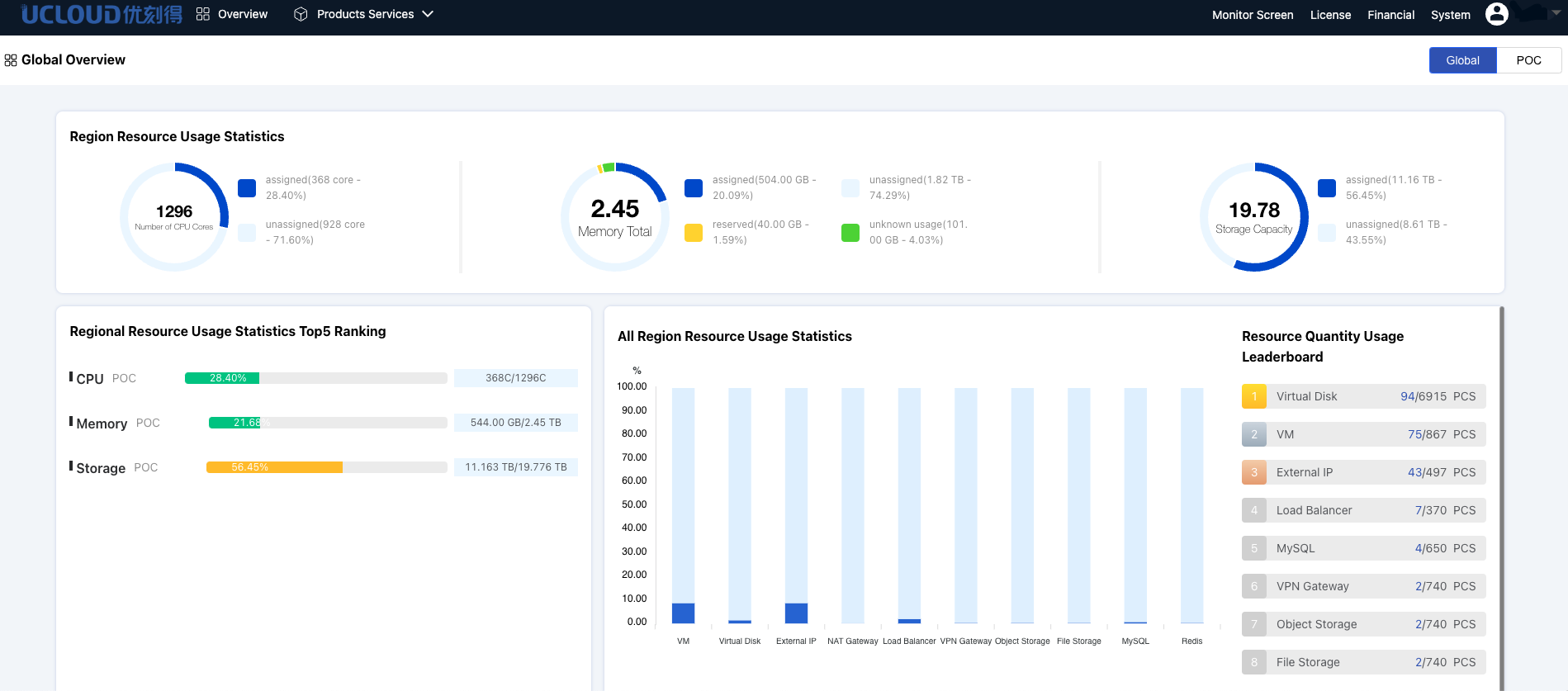The image size is (1568, 691).
Task: Open the System menu
Action: click(x=1450, y=15)
